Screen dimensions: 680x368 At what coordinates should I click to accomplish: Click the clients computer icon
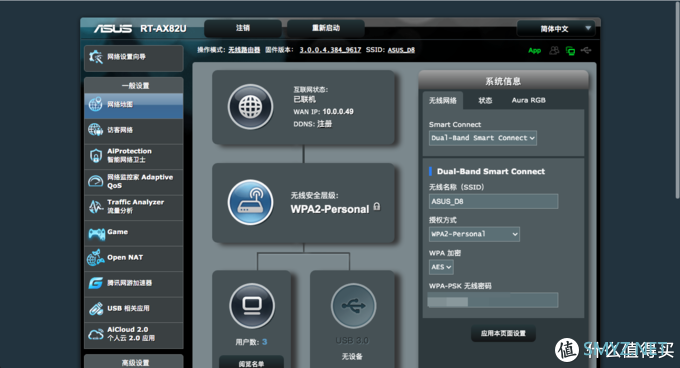tap(252, 306)
